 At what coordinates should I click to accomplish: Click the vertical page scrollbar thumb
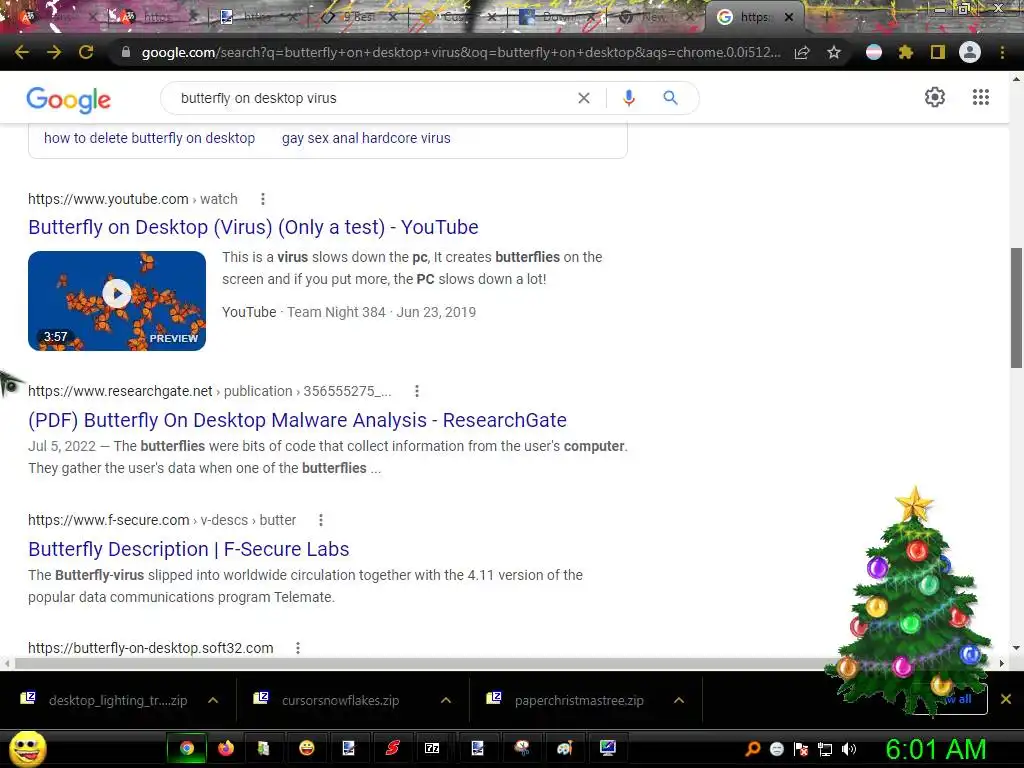point(1016,307)
